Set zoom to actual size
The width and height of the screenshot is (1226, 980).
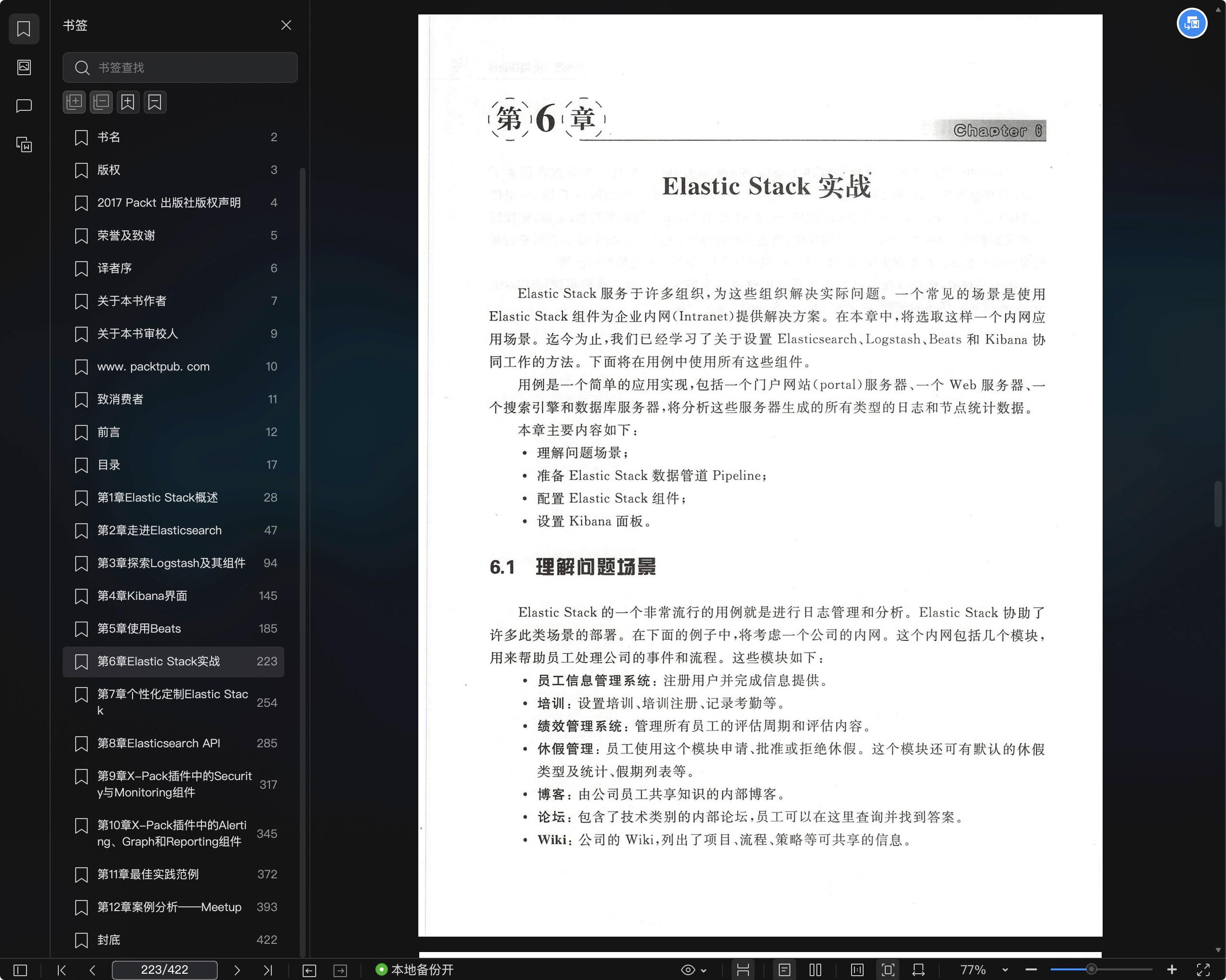[857, 970]
